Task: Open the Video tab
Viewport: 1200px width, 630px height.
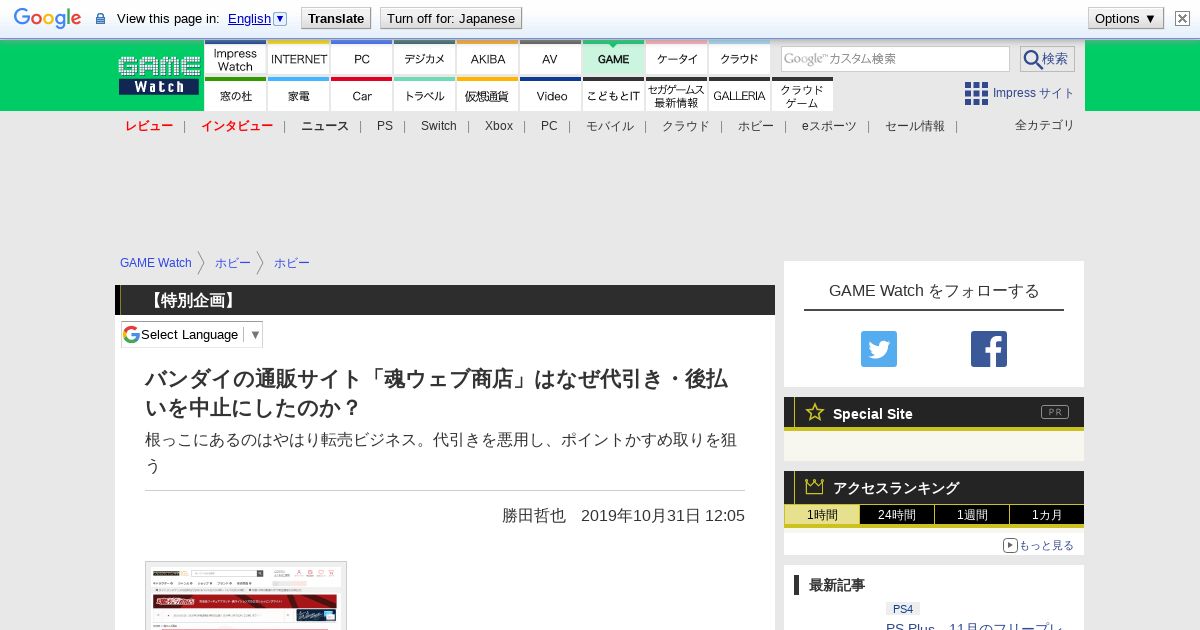Action: [550, 96]
